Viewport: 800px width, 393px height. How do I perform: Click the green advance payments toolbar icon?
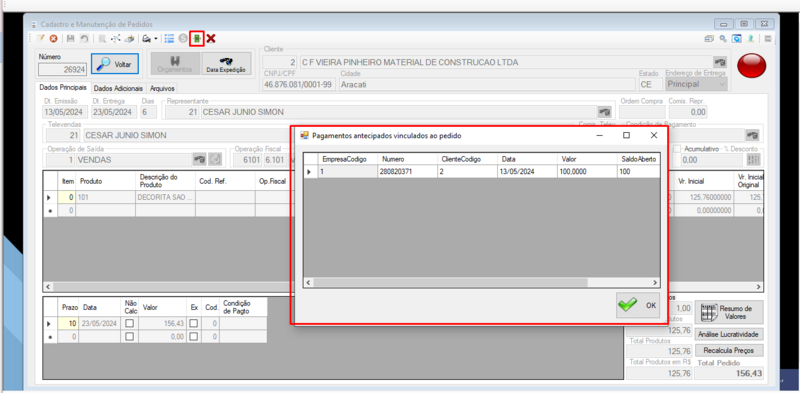pos(197,38)
